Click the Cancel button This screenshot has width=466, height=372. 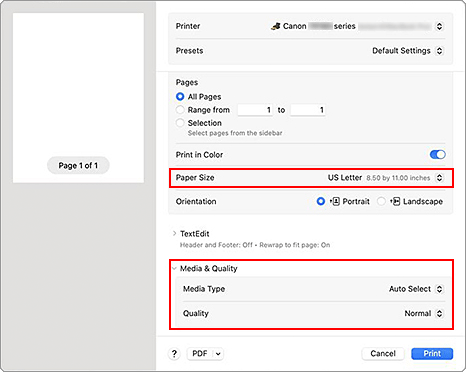(x=383, y=354)
